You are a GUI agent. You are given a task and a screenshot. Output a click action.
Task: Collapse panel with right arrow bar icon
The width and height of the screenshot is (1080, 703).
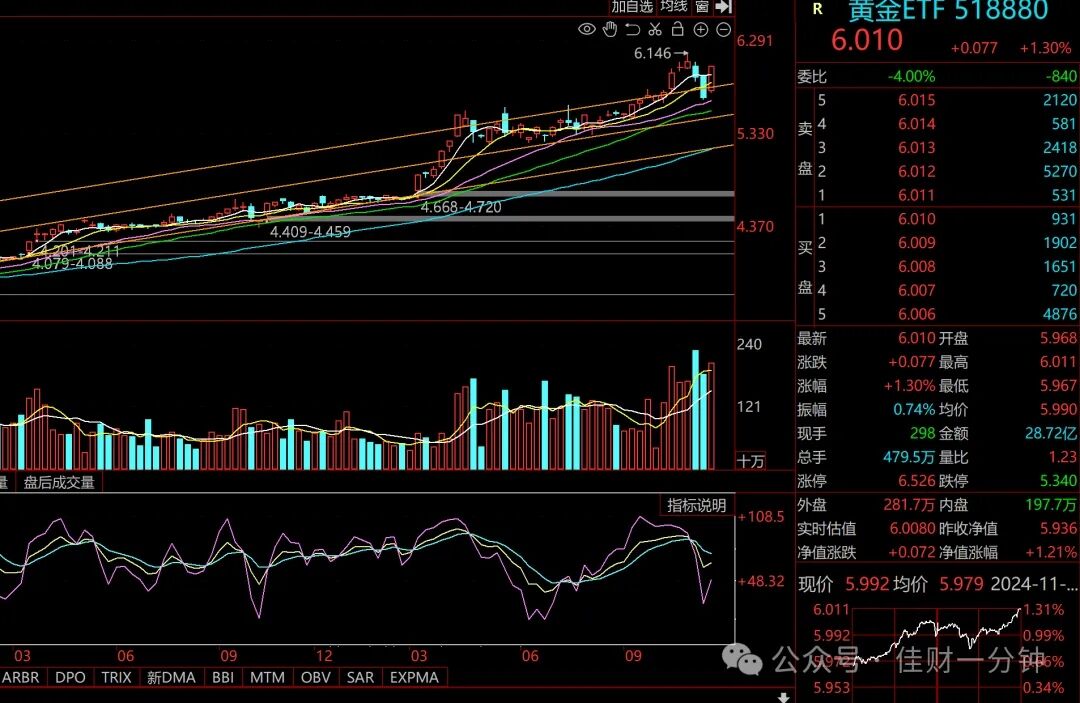pos(723,6)
